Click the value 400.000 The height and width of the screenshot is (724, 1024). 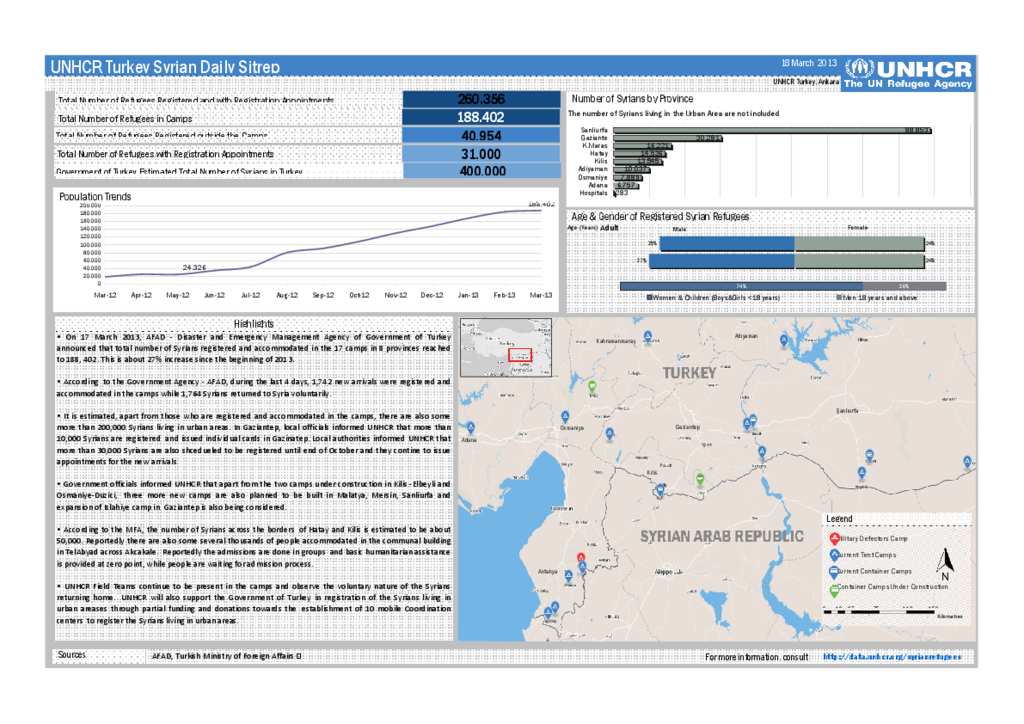point(483,171)
